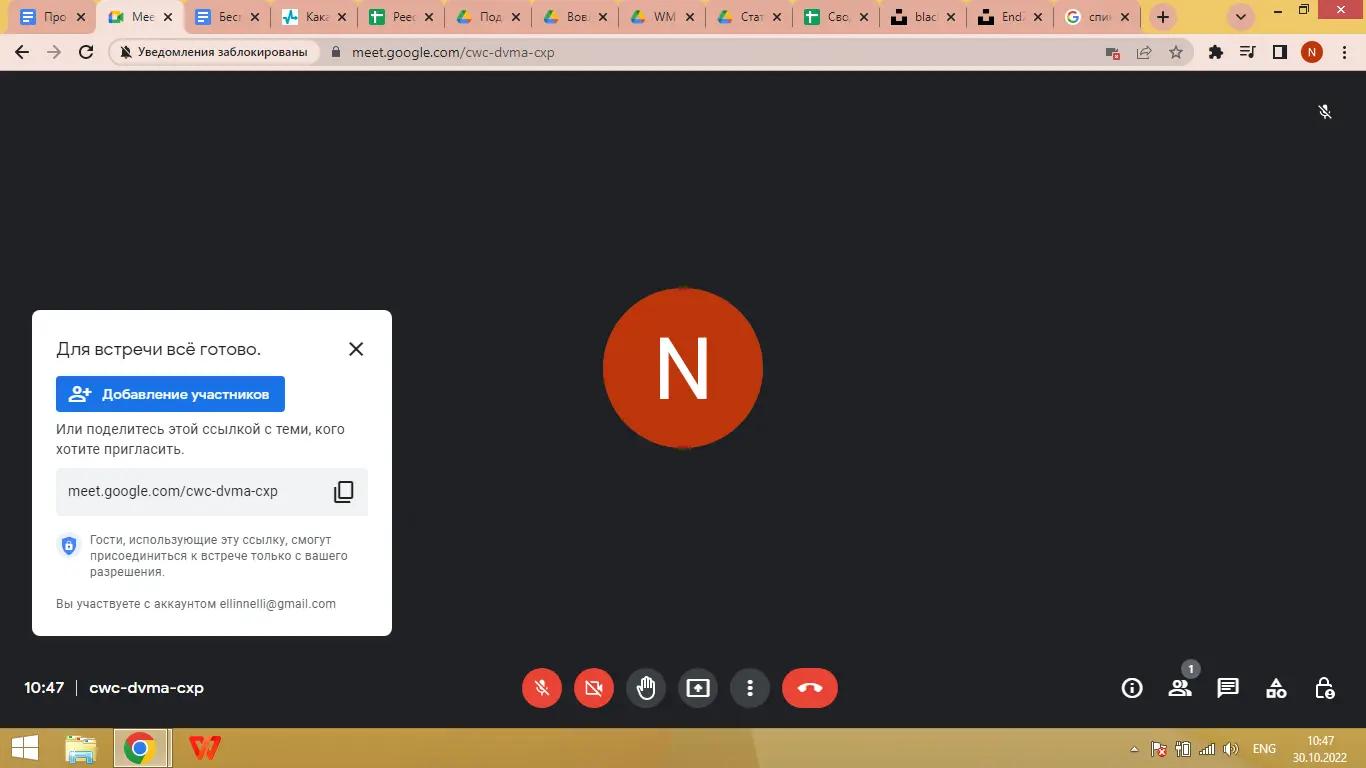Click the Добавление участников button
This screenshot has width=1366, height=768.
pyautogui.click(x=170, y=394)
